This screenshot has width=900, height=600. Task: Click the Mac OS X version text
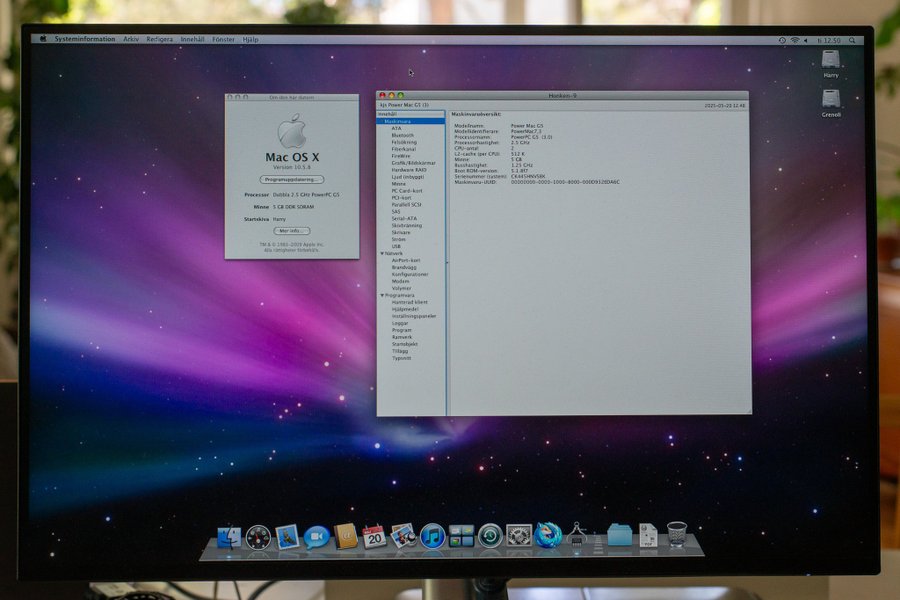(292, 167)
